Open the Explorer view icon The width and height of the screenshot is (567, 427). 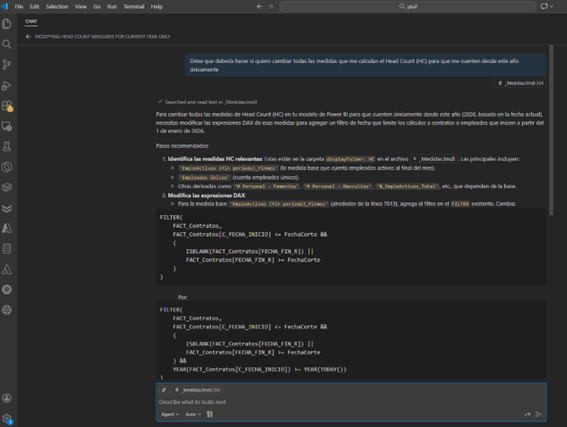point(7,24)
